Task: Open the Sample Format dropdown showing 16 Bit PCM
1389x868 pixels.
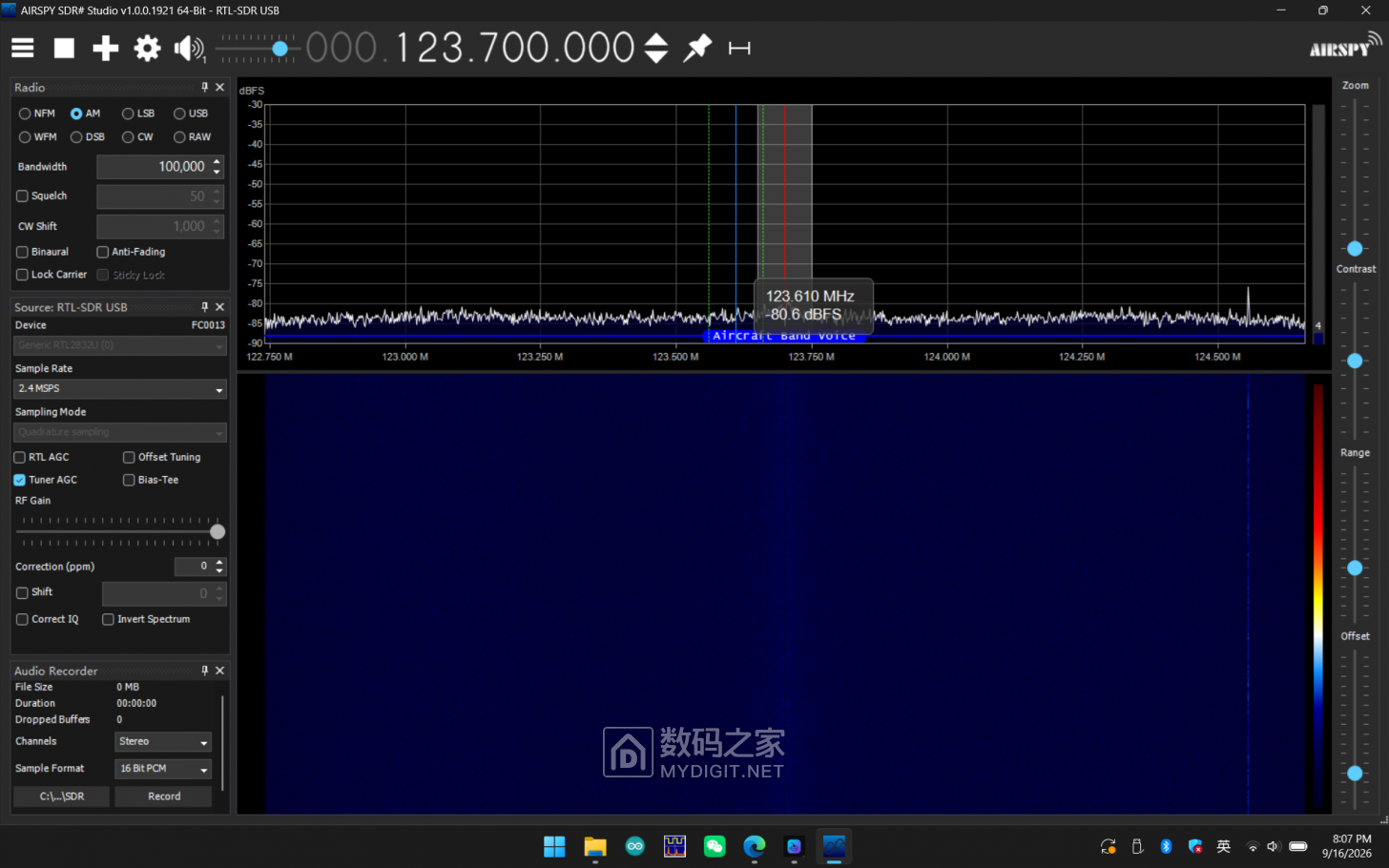Action: coord(163,769)
